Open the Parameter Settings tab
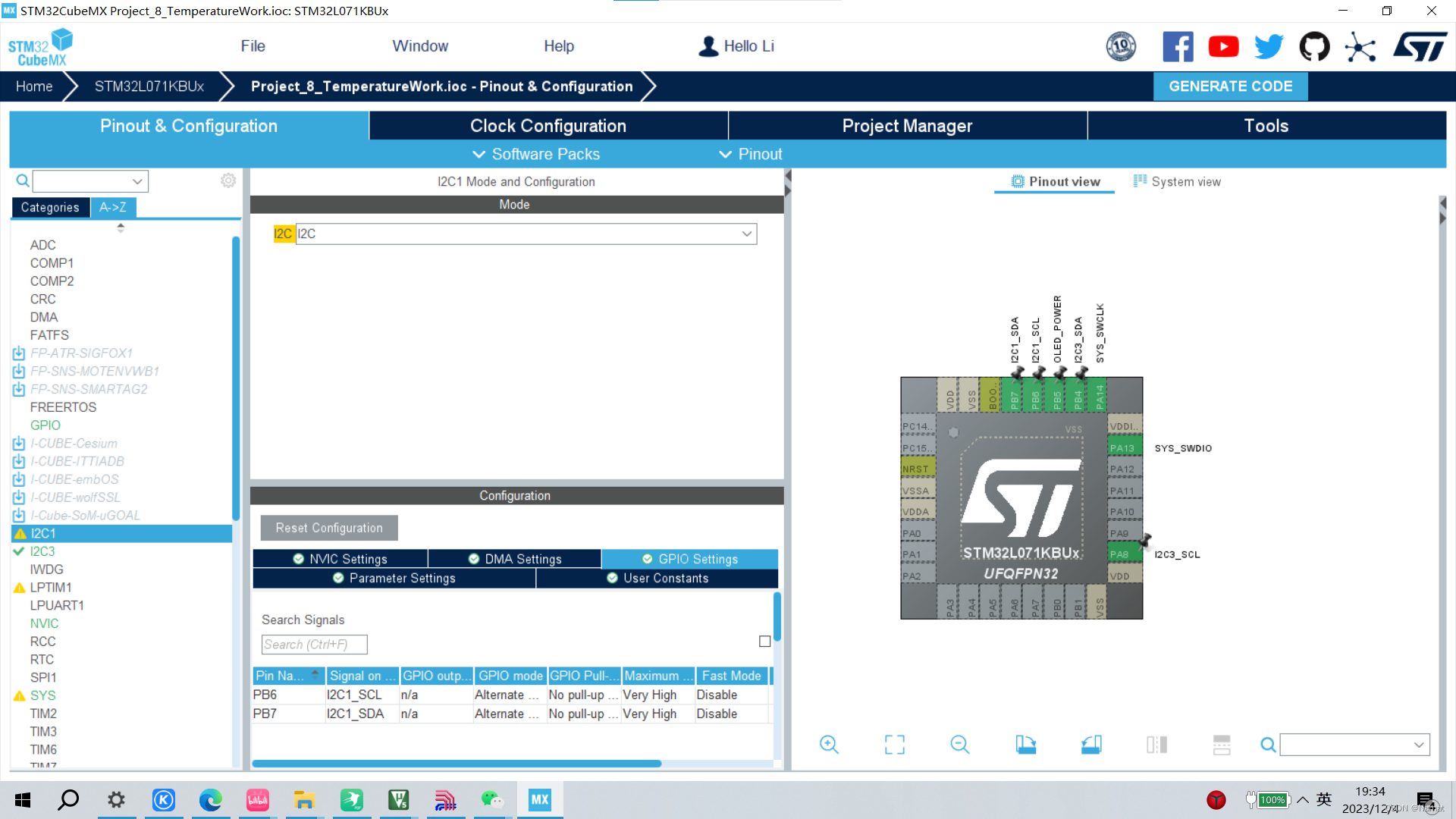Viewport: 1456px width, 819px height. [x=394, y=578]
